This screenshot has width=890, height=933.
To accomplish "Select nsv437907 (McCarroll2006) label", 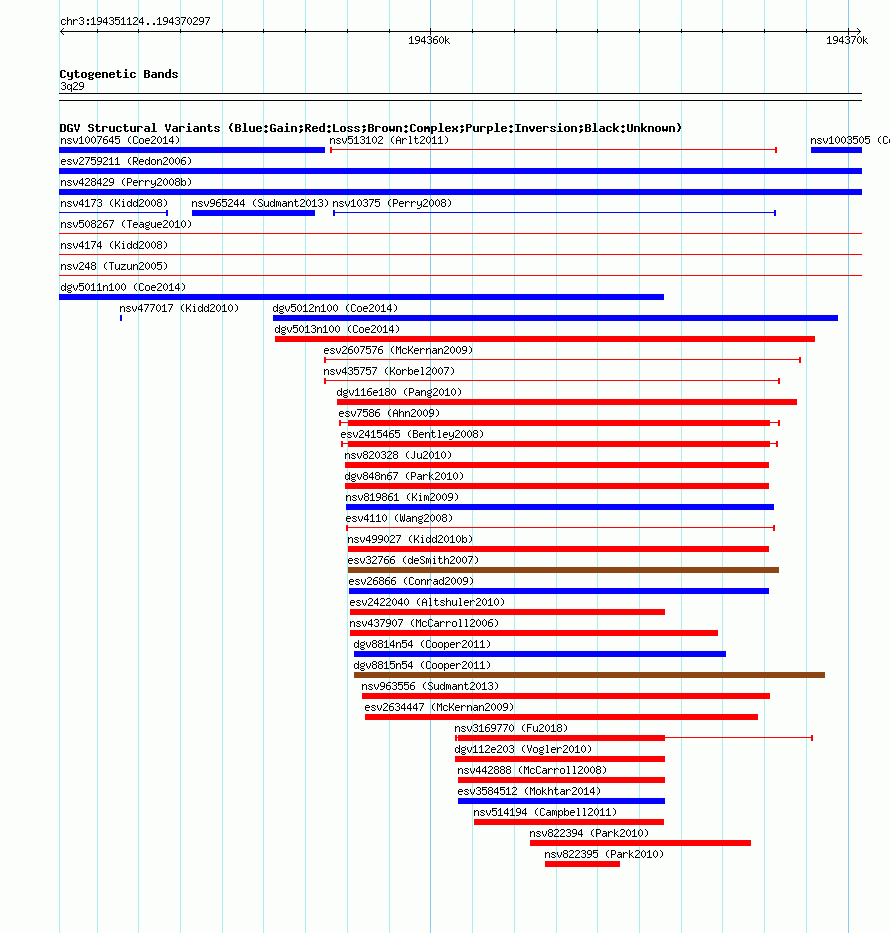I will [424, 623].
